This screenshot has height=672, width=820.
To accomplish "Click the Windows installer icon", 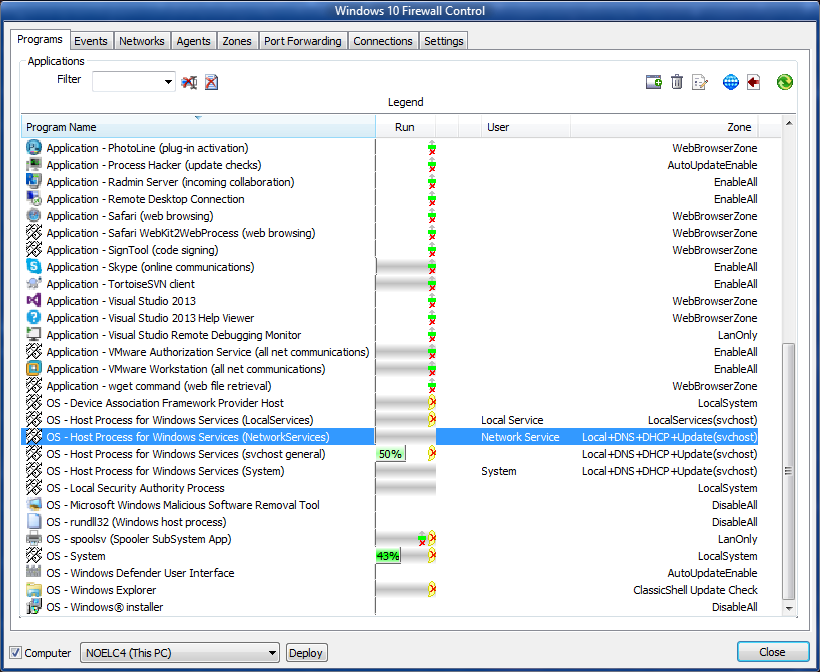I will click(x=33, y=607).
